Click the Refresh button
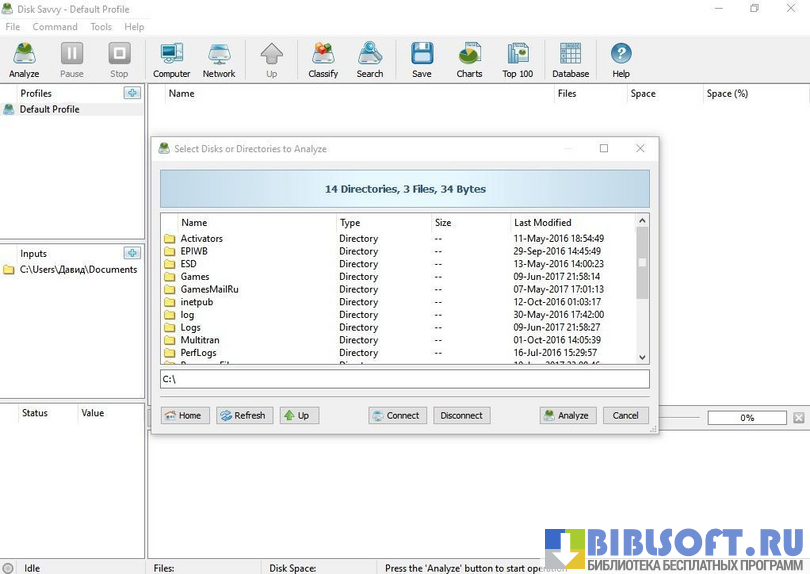The image size is (810, 574). (242, 415)
